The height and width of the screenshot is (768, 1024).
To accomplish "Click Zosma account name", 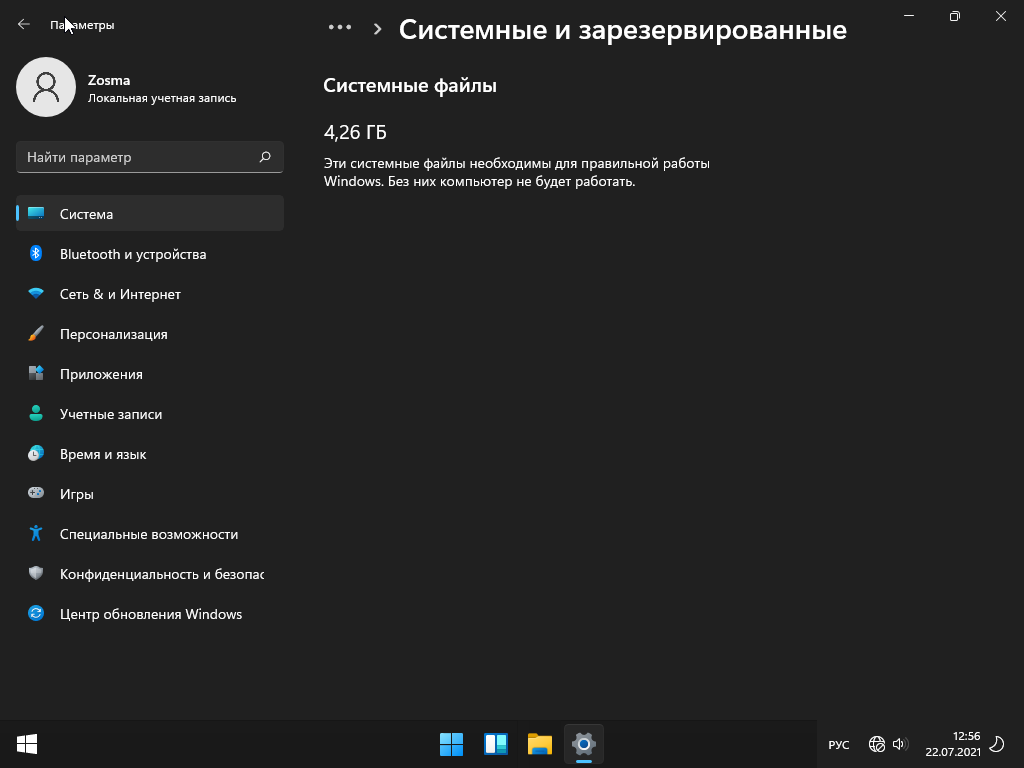I will pos(109,80).
